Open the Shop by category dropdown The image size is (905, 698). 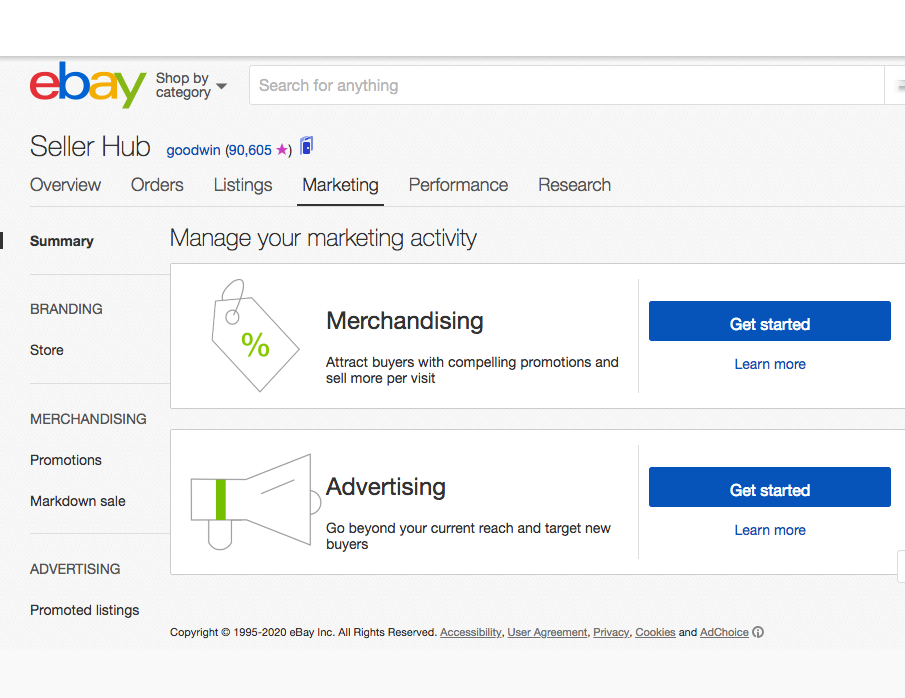[191, 85]
